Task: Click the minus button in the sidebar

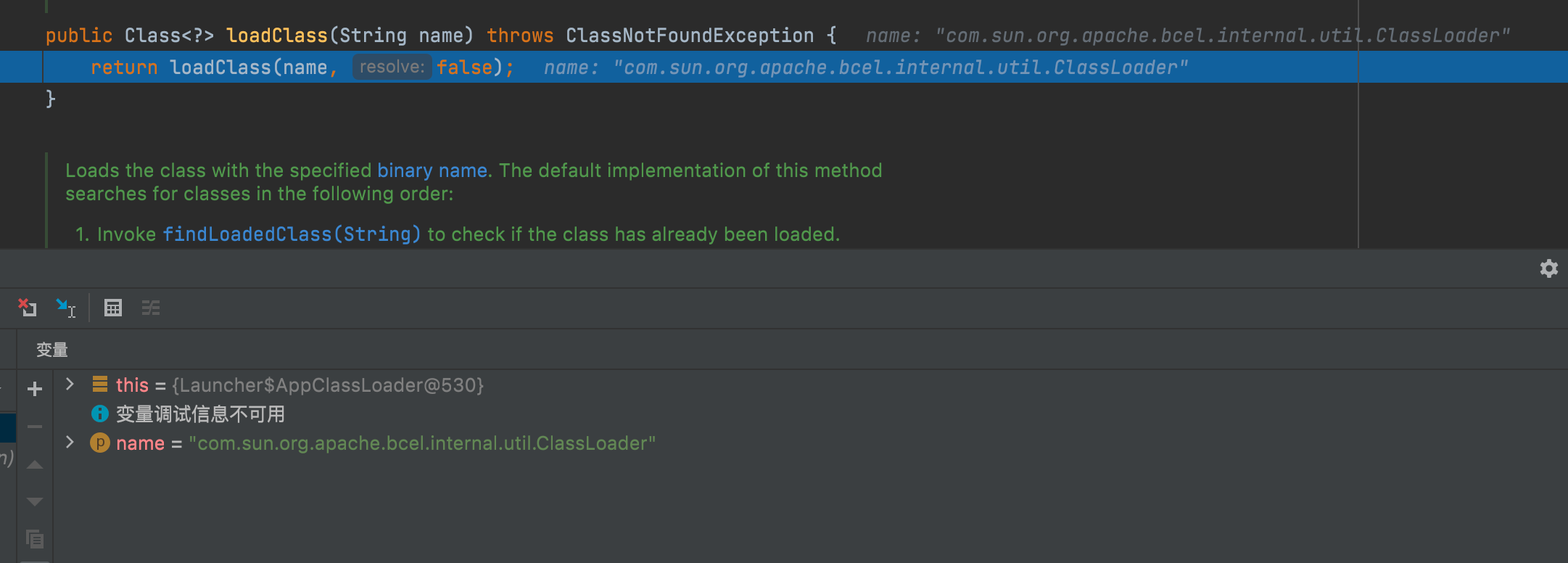Action: pyautogui.click(x=34, y=425)
